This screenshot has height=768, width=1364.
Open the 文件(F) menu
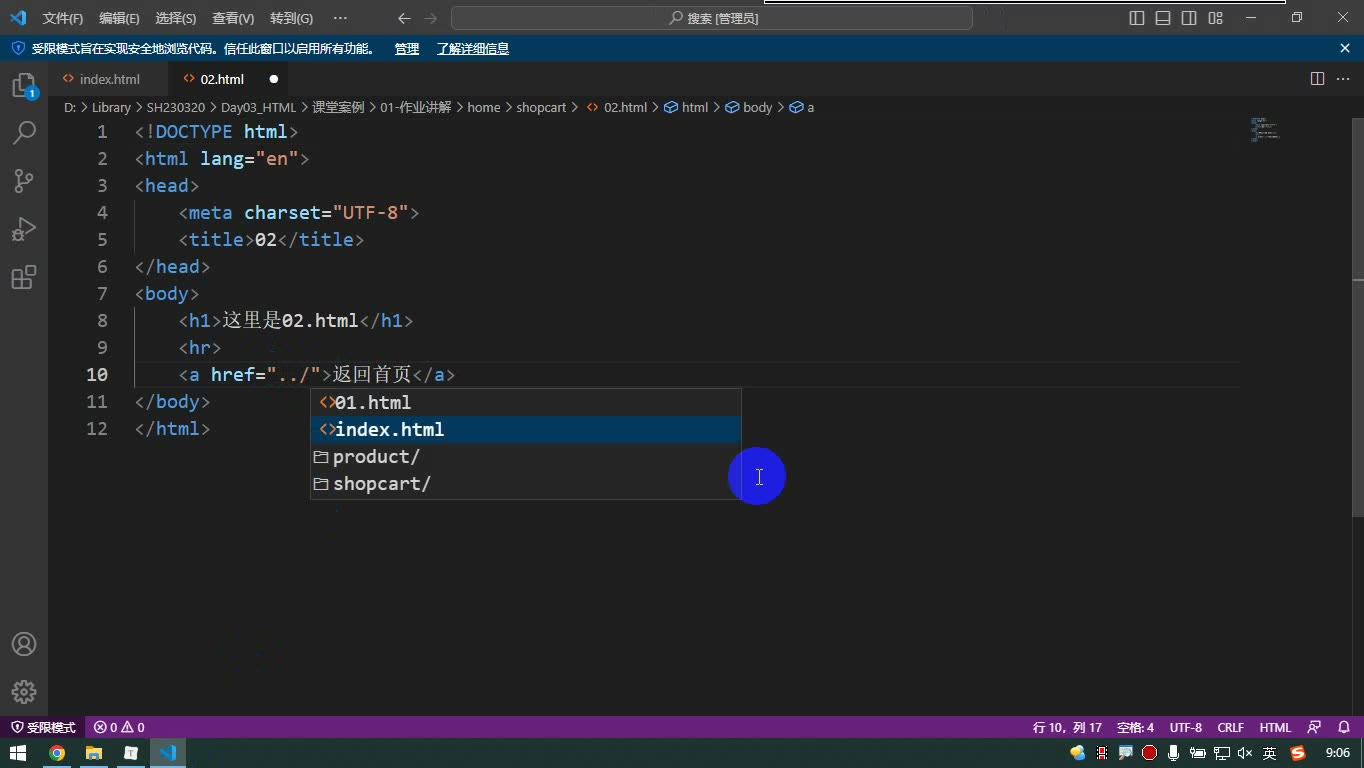(x=63, y=18)
